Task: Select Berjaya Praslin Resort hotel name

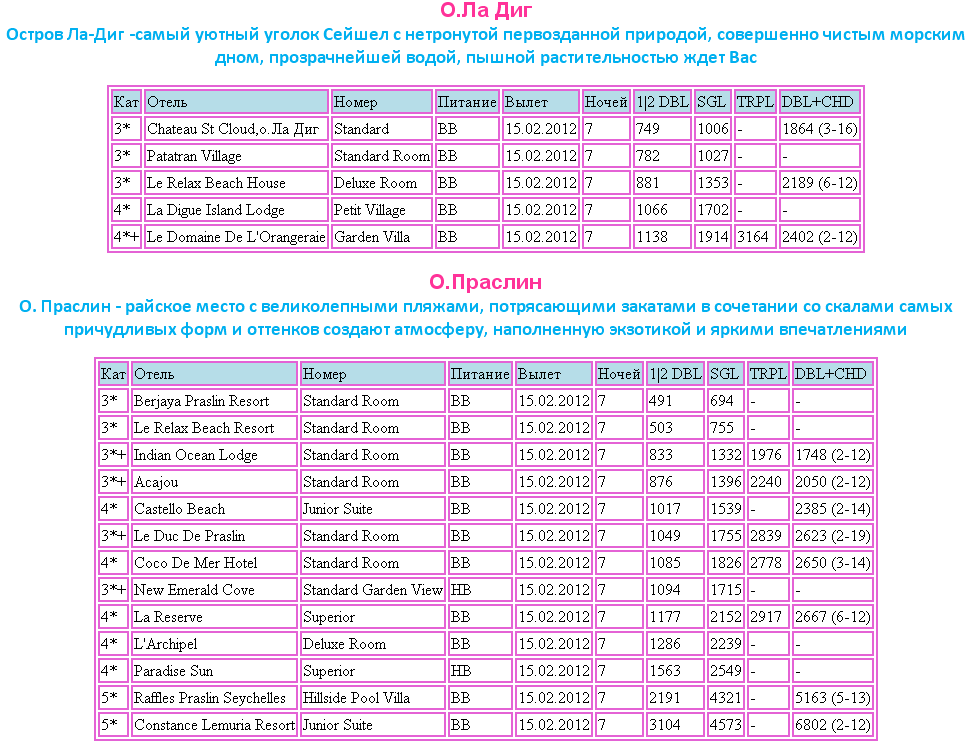Action: coord(201,401)
